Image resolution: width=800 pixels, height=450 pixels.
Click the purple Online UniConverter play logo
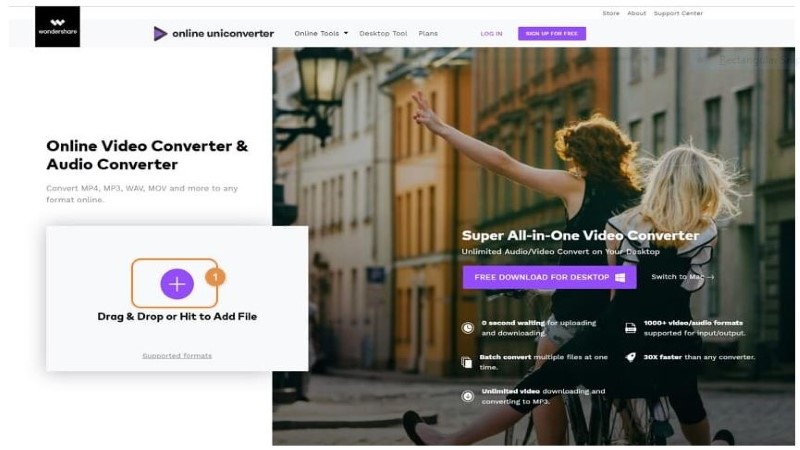pos(160,34)
